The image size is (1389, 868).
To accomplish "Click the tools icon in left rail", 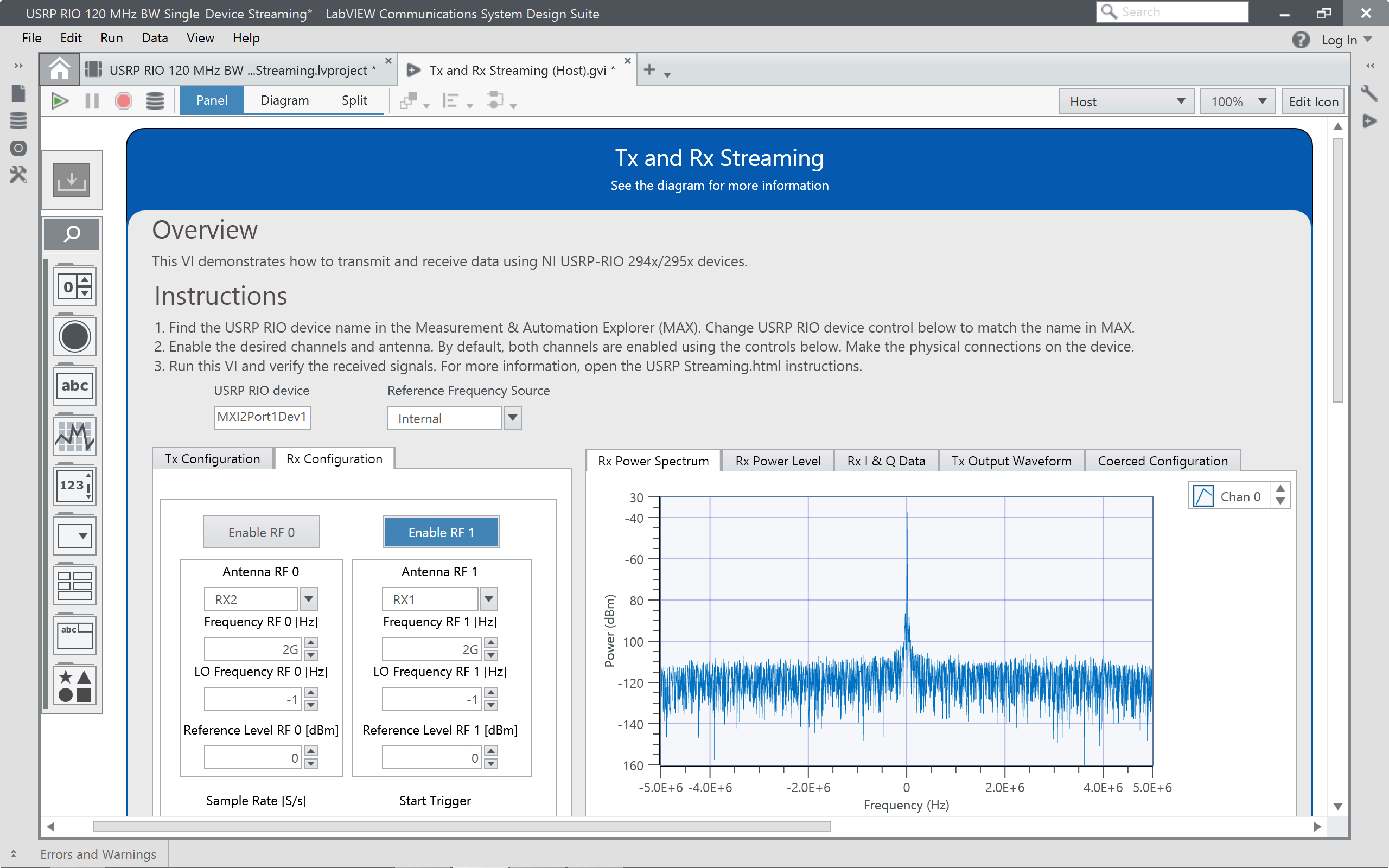I will (18, 175).
